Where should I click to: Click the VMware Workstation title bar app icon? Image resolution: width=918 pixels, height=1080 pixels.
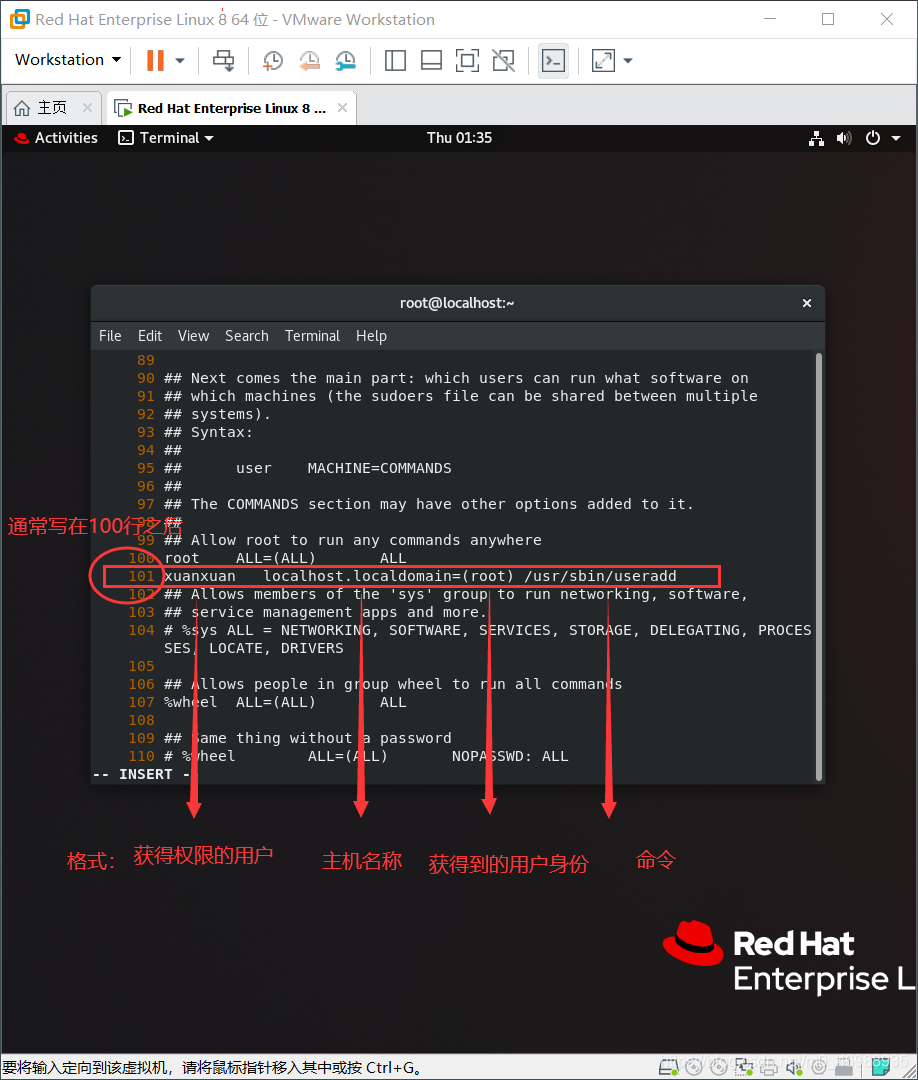point(20,19)
